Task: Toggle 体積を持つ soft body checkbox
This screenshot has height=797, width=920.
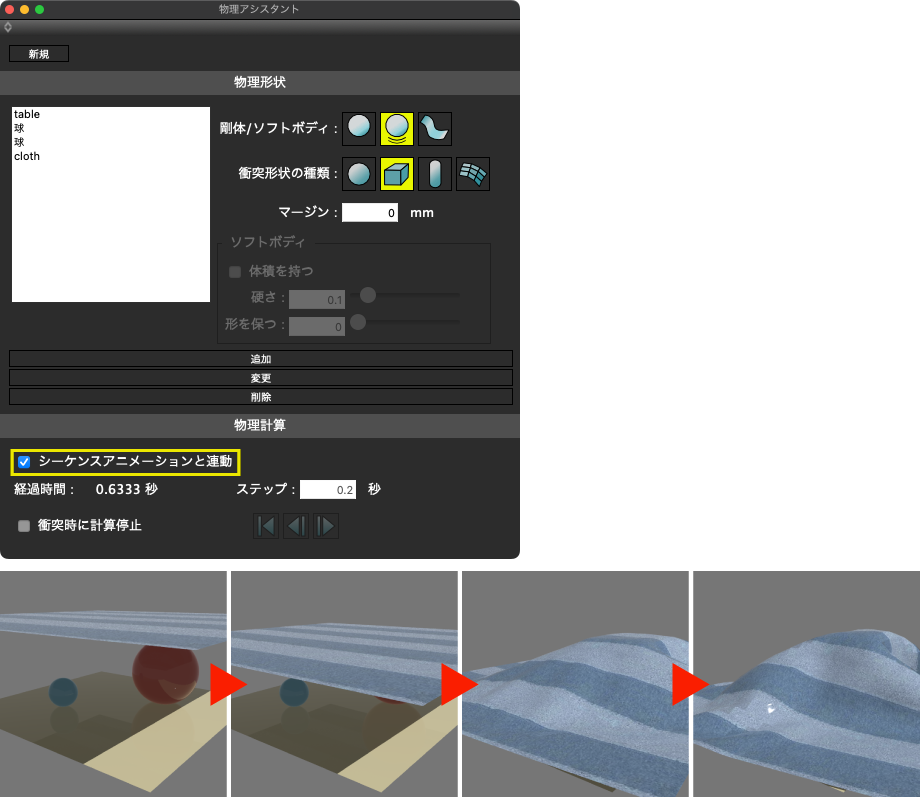Action: [235, 271]
